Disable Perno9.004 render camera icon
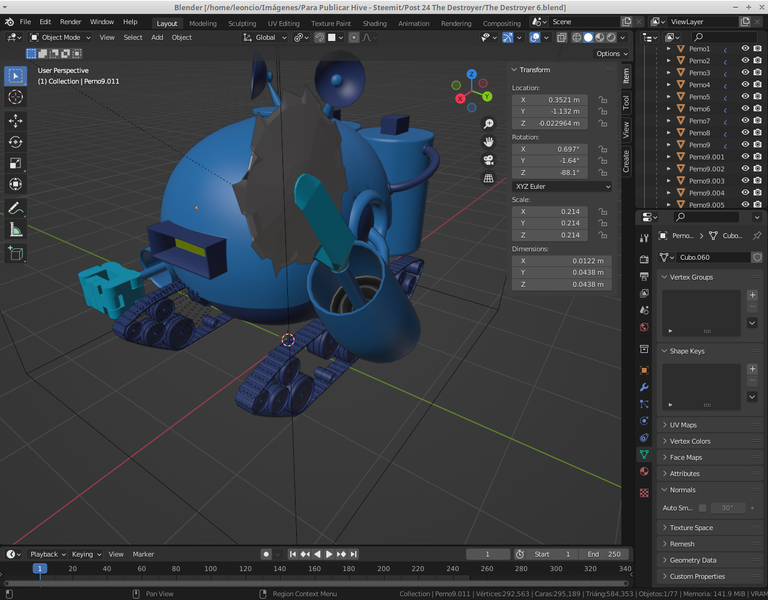This screenshot has height=600, width=768. pyautogui.click(x=758, y=192)
